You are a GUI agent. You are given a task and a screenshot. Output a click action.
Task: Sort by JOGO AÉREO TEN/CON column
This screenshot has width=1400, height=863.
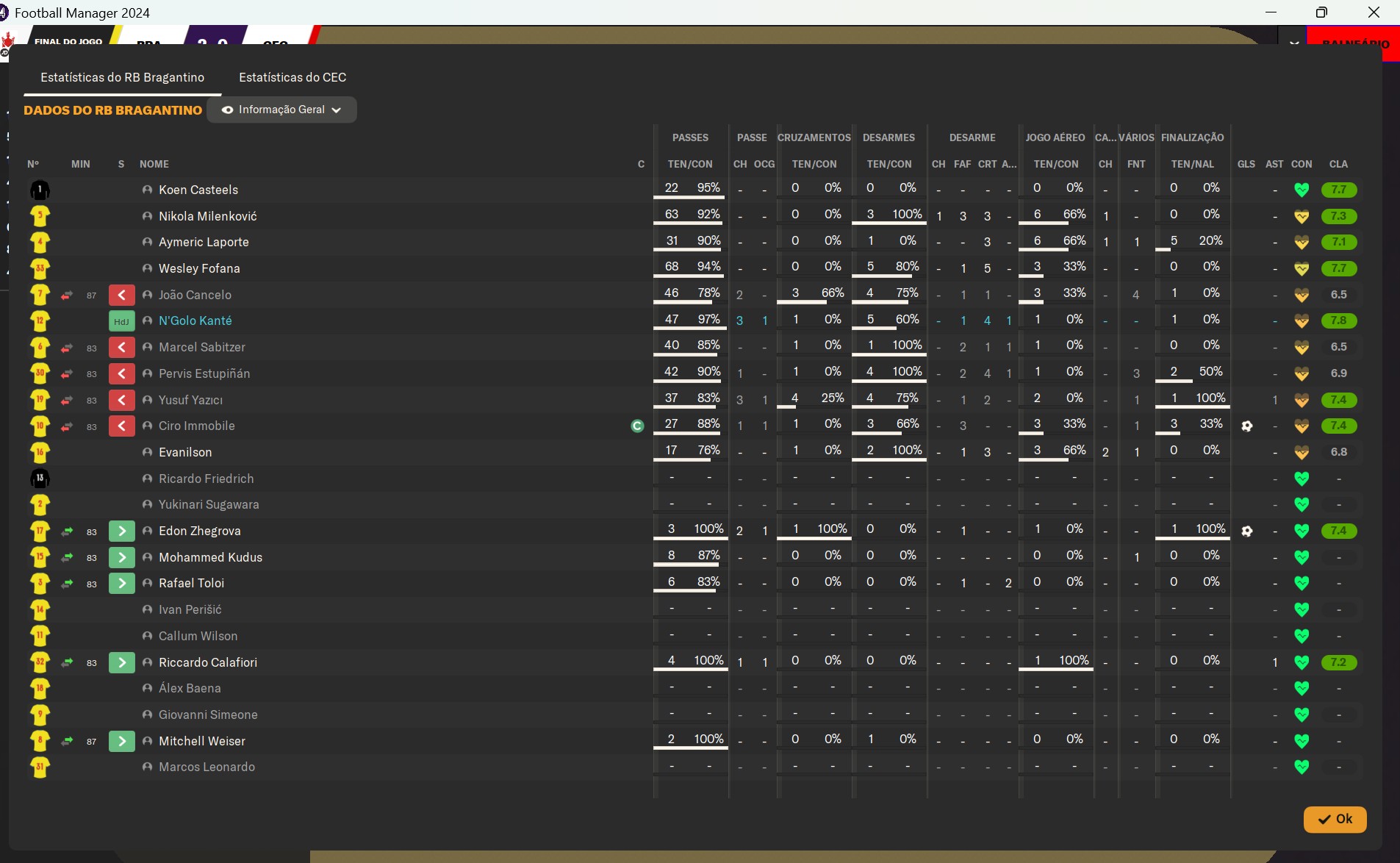click(x=1056, y=164)
